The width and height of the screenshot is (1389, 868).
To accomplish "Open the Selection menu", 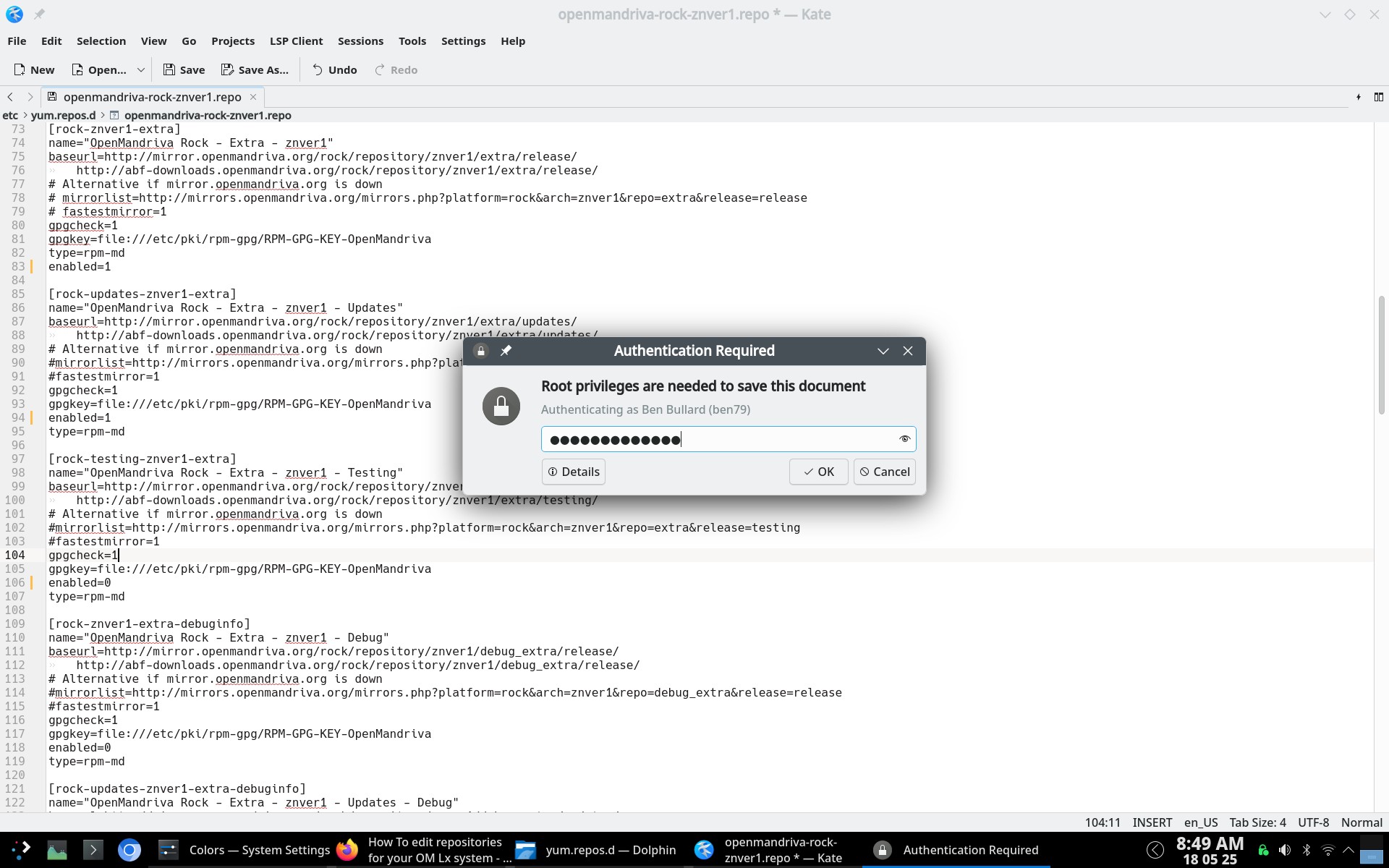I will coord(101,41).
